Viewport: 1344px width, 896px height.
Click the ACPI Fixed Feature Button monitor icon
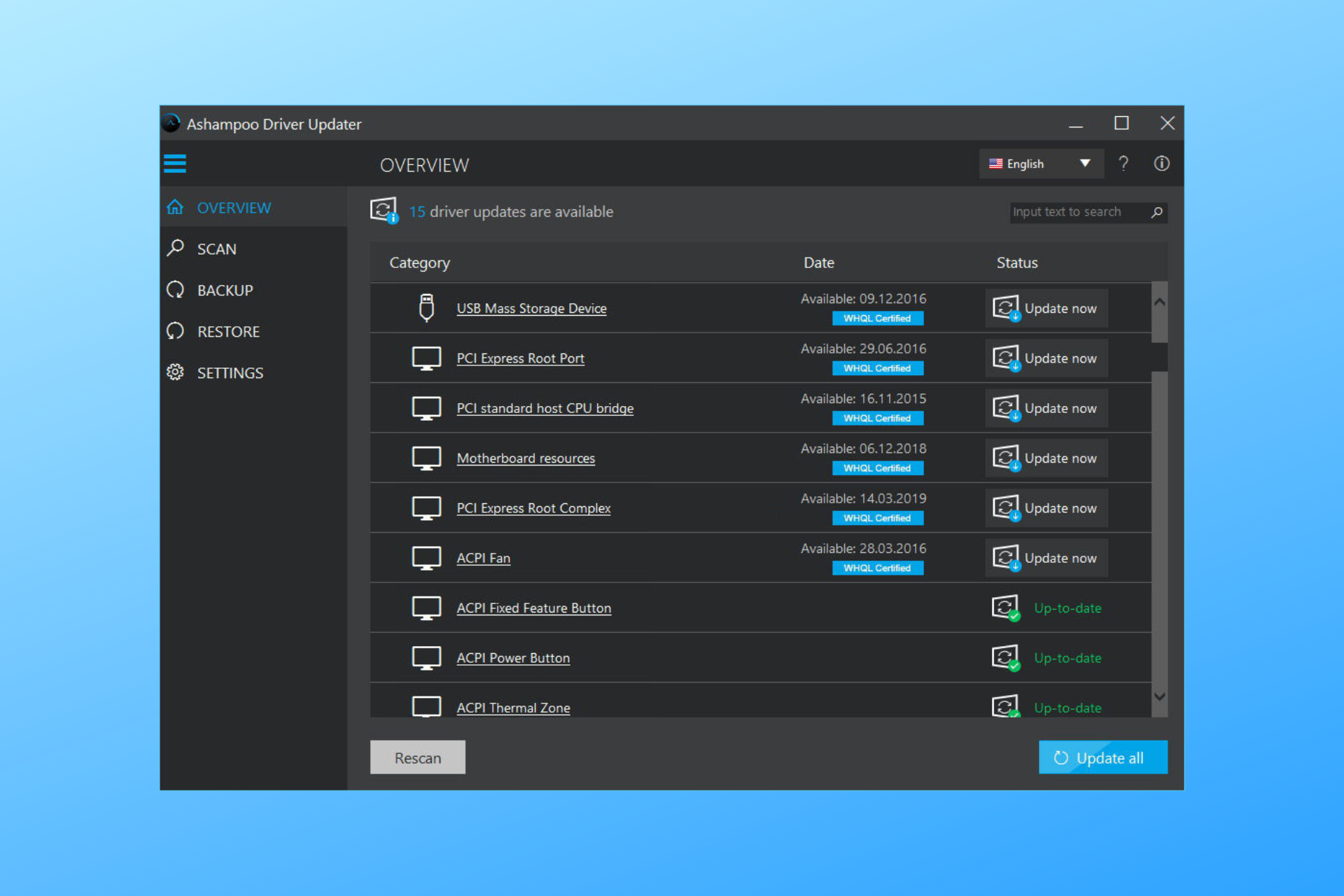point(426,608)
